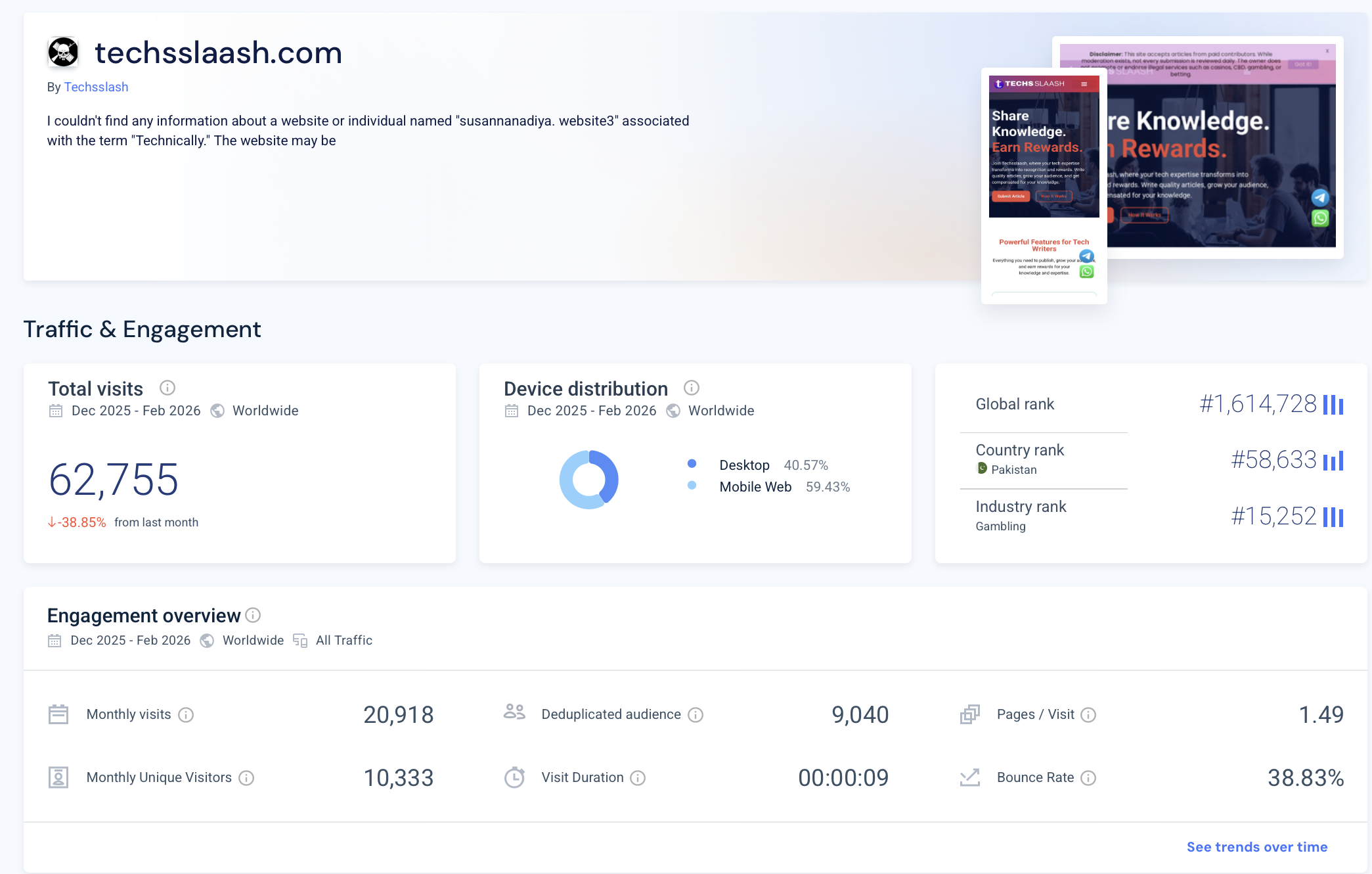Open the Dec 2025 - Feb 2026 date range selector

coord(135,411)
